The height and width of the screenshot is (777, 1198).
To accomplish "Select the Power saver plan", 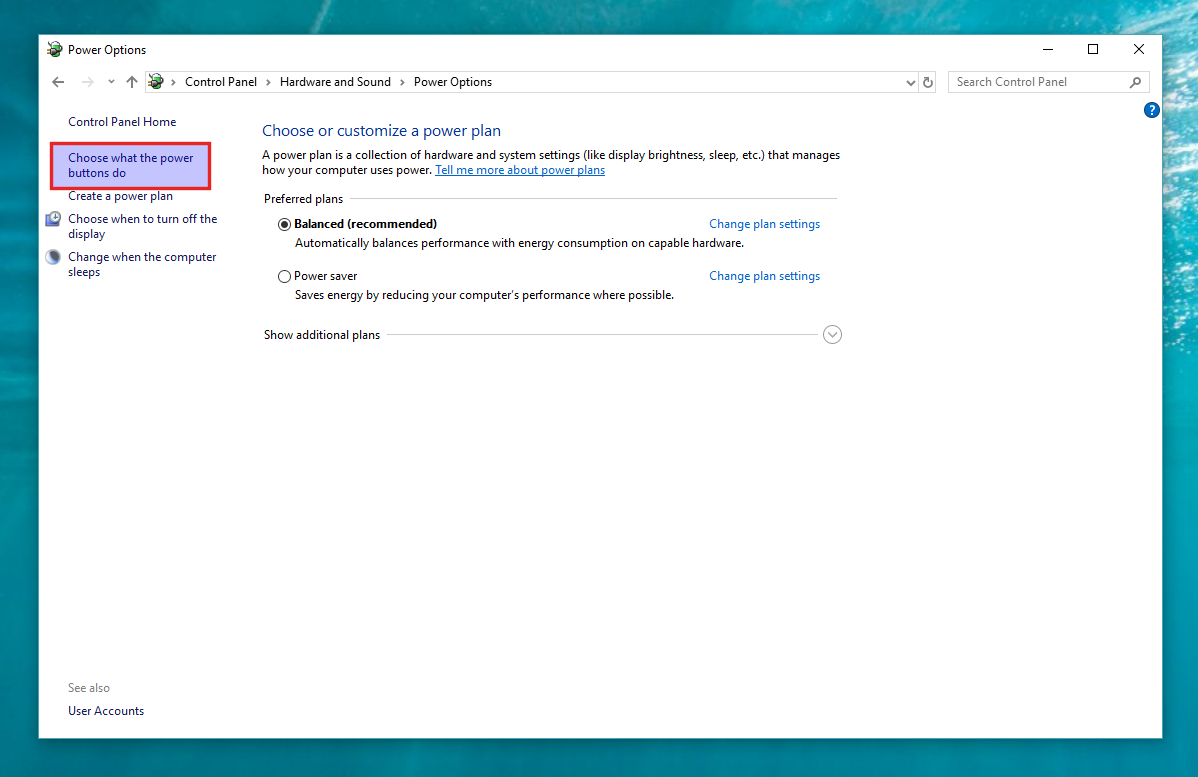I will 284,277.
